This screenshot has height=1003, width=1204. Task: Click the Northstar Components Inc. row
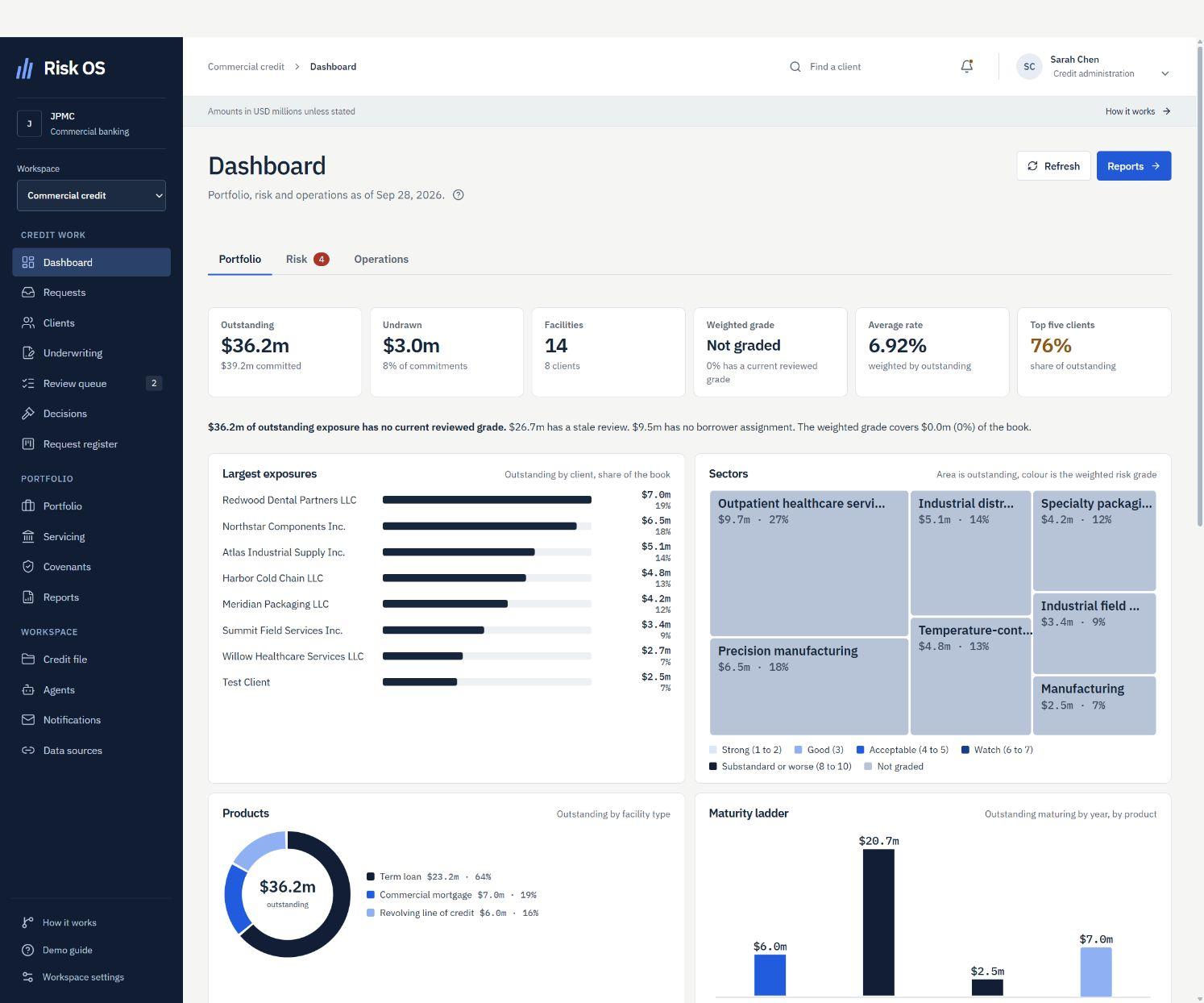point(446,526)
